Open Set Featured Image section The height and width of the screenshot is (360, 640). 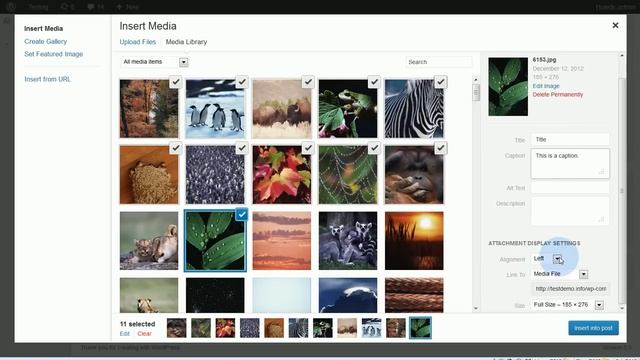(x=53, y=54)
